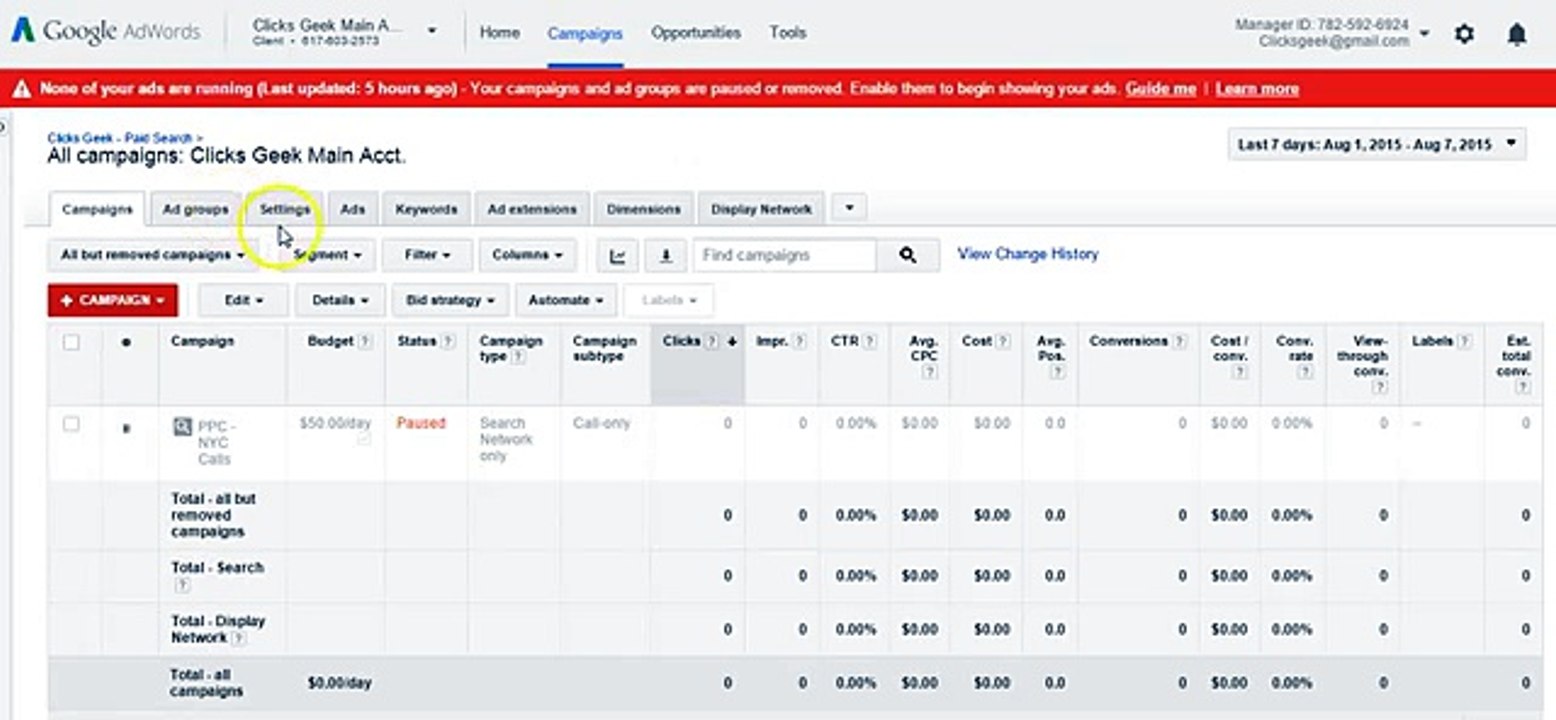Open the Manager ID account dropdown arrow
Viewport: 1556px width, 720px height.
pos(1424,33)
